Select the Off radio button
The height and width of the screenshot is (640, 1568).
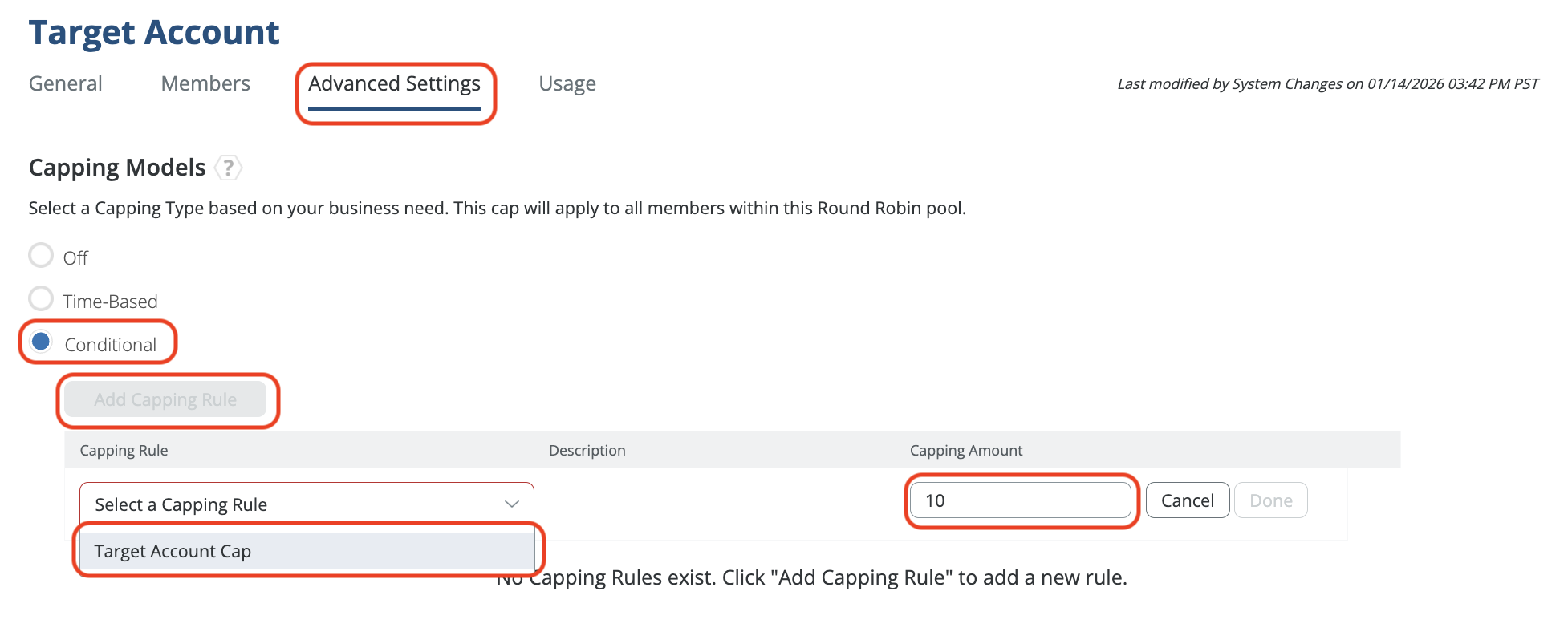click(41, 256)
